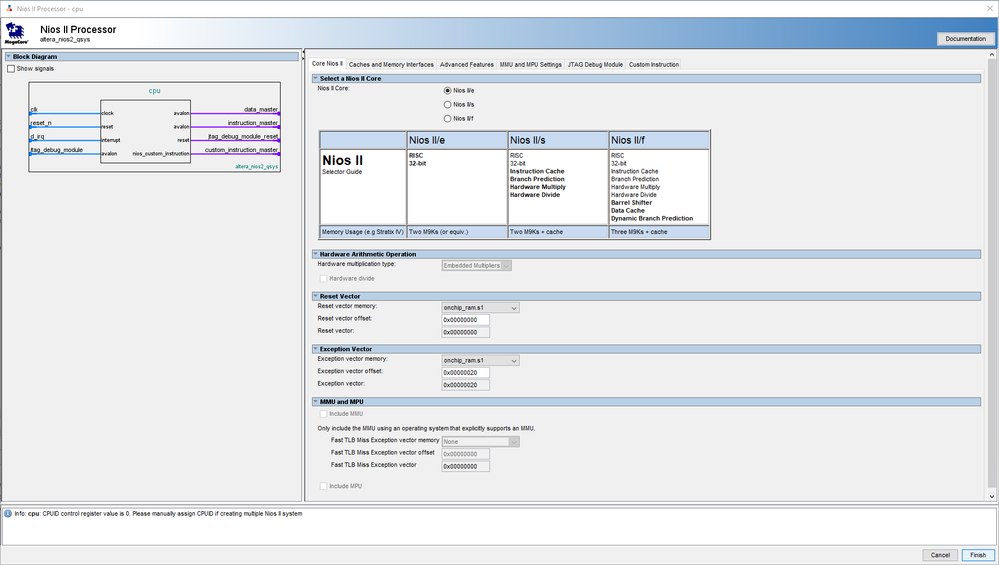
Task: Click the Reset vector offset input field
Action: (465, 320)
